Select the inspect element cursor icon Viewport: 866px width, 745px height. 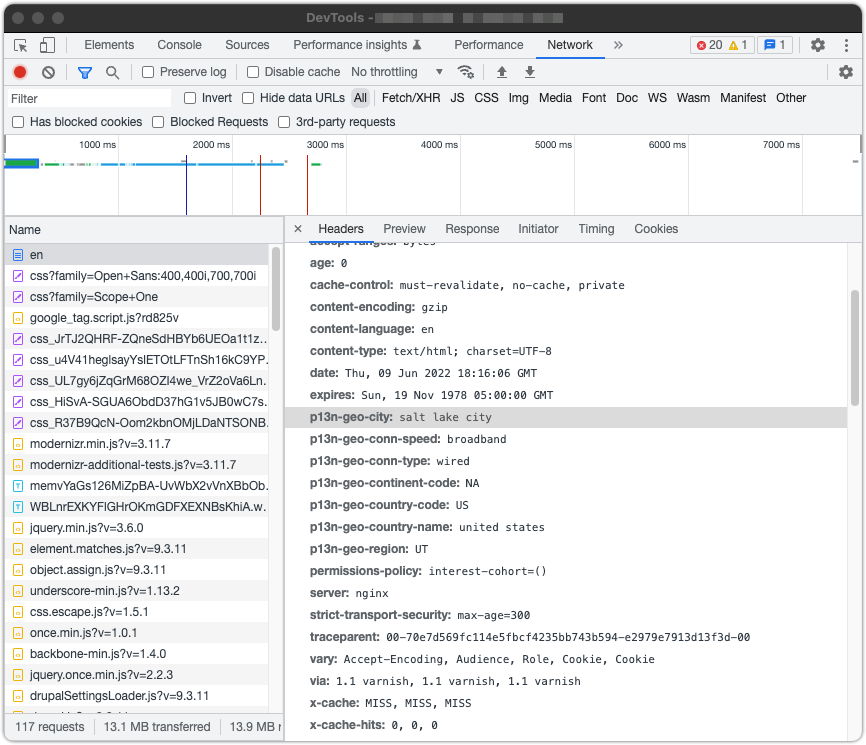pyautogui.click(x=18, y=45)
